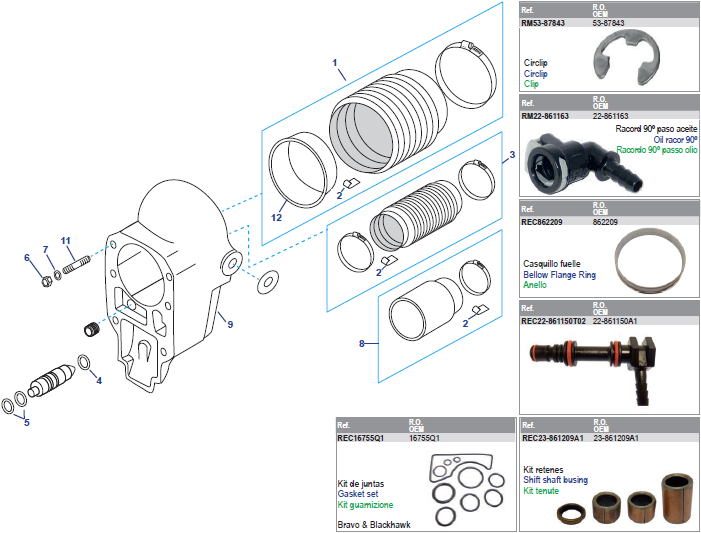Click the REC22-861150T02 fitting image

[592, 369]
